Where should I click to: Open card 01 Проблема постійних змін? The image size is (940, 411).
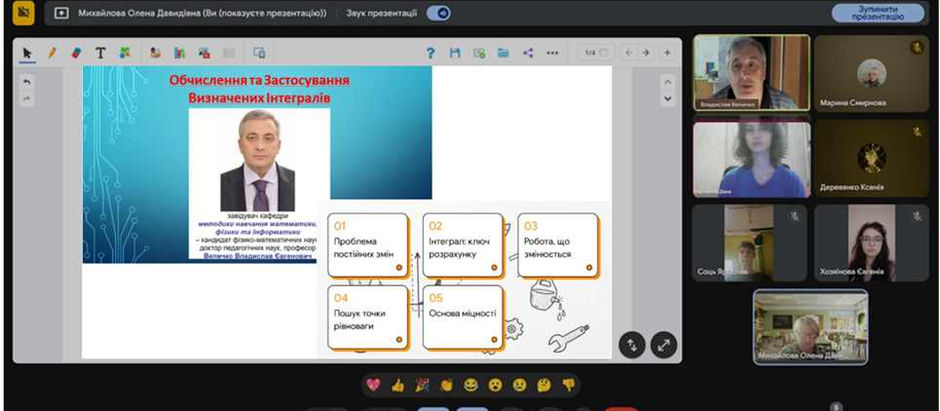click(x=368, y=245)
